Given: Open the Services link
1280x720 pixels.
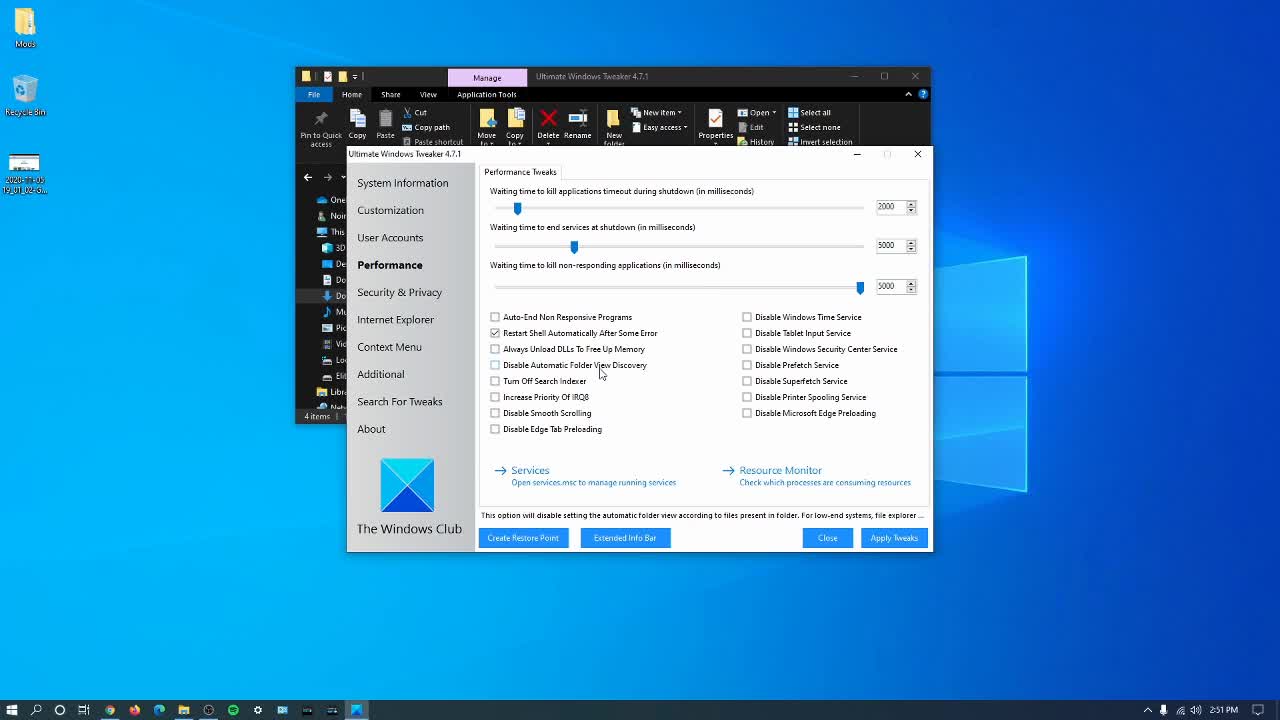Looking at the screenshot, I should tap(530, 470).
